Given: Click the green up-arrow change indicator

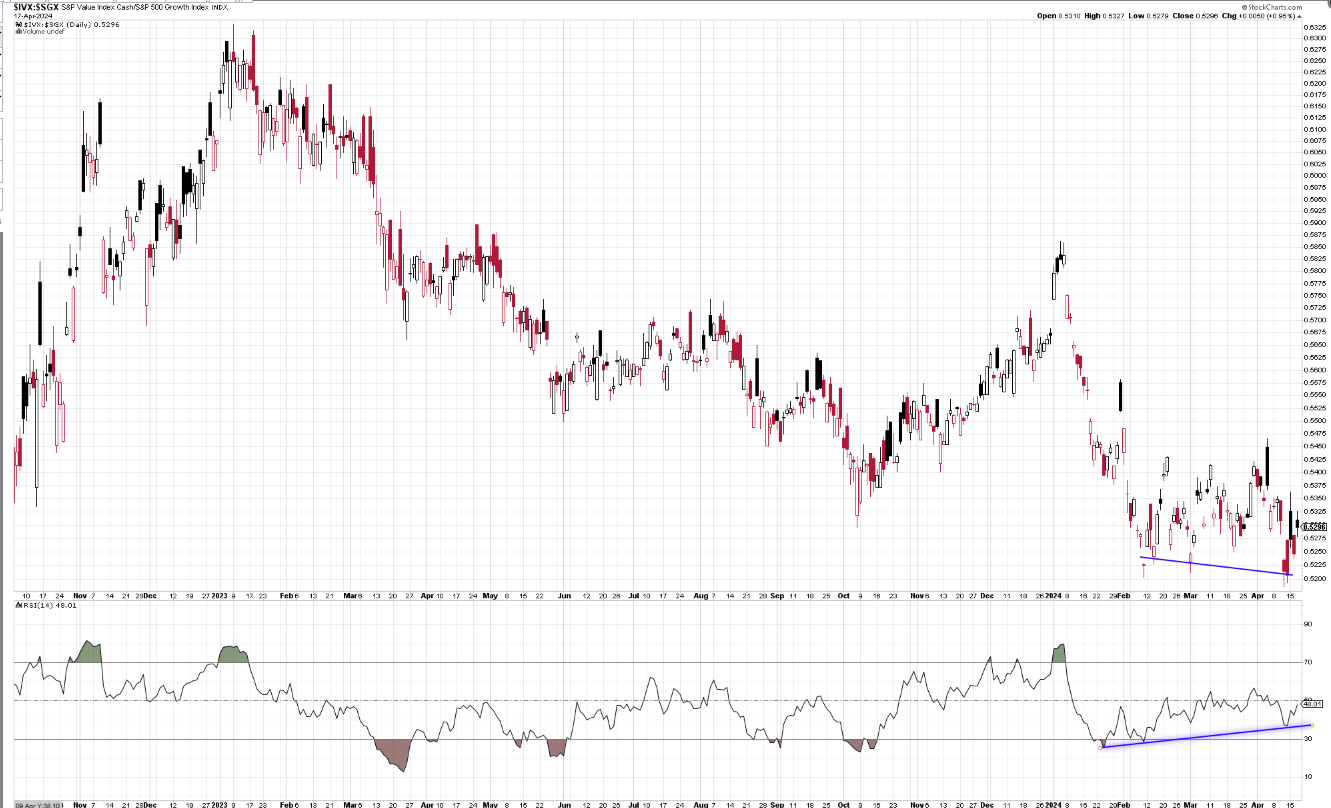Looking at the screenshot, I should click(x=1300, y=16).
